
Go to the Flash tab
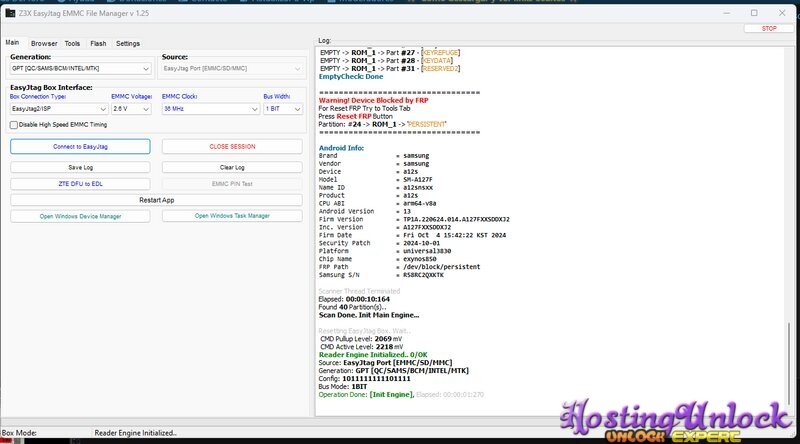[98, 43]
